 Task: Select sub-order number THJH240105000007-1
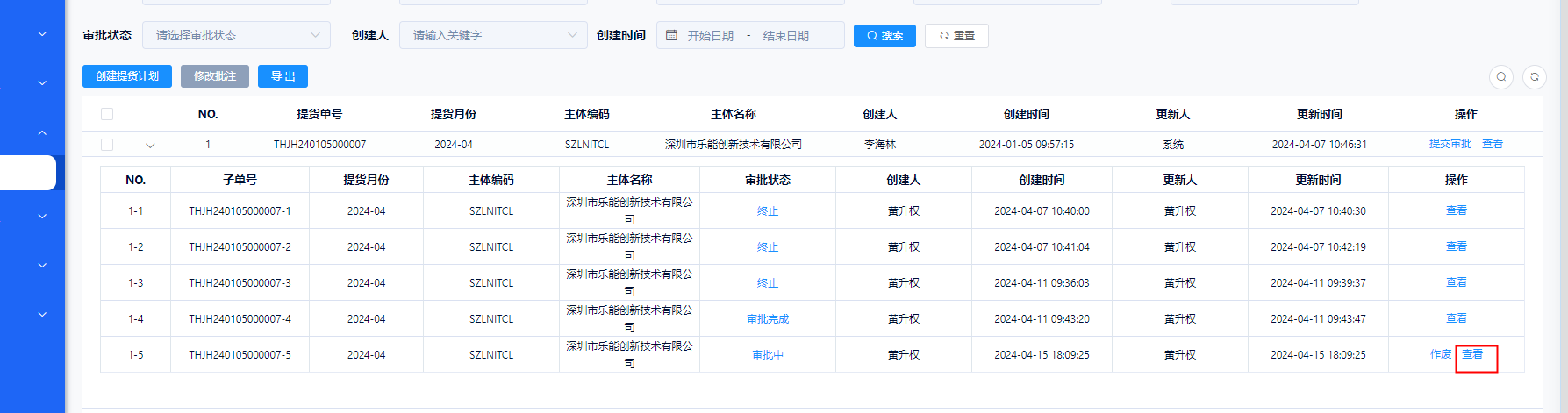pyautogui.click(x=240, y=211)
